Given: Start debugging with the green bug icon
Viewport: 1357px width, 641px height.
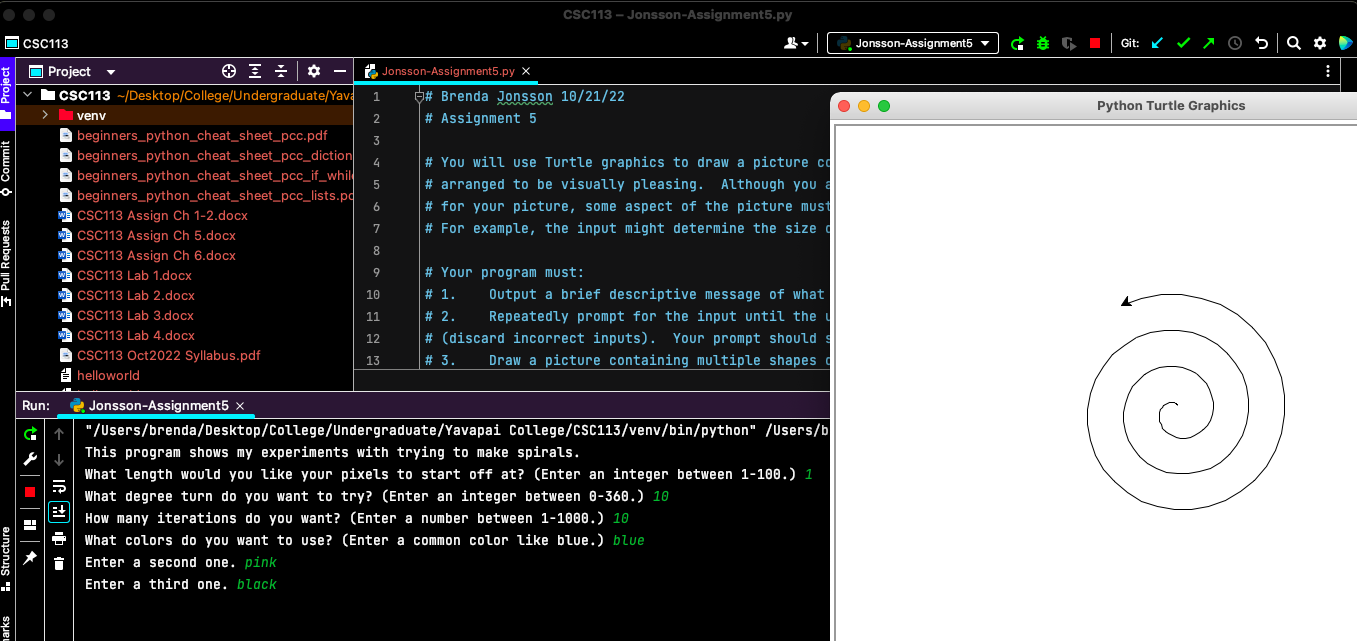Looking at the screenshot, I should (x=1043, y=43).
